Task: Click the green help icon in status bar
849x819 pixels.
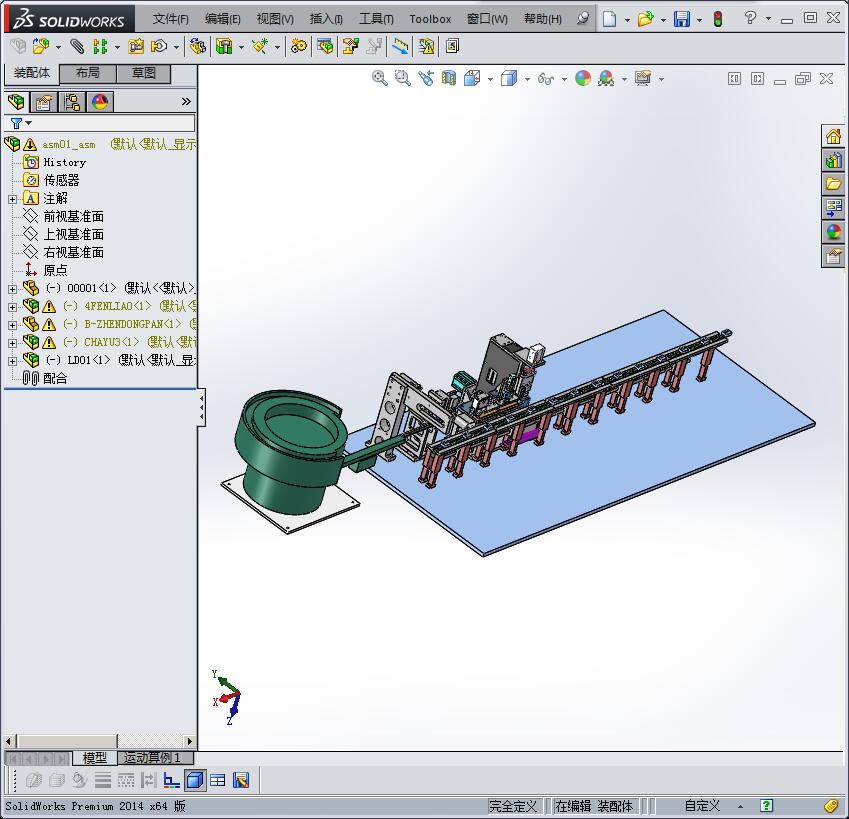Action: [766, 805]
